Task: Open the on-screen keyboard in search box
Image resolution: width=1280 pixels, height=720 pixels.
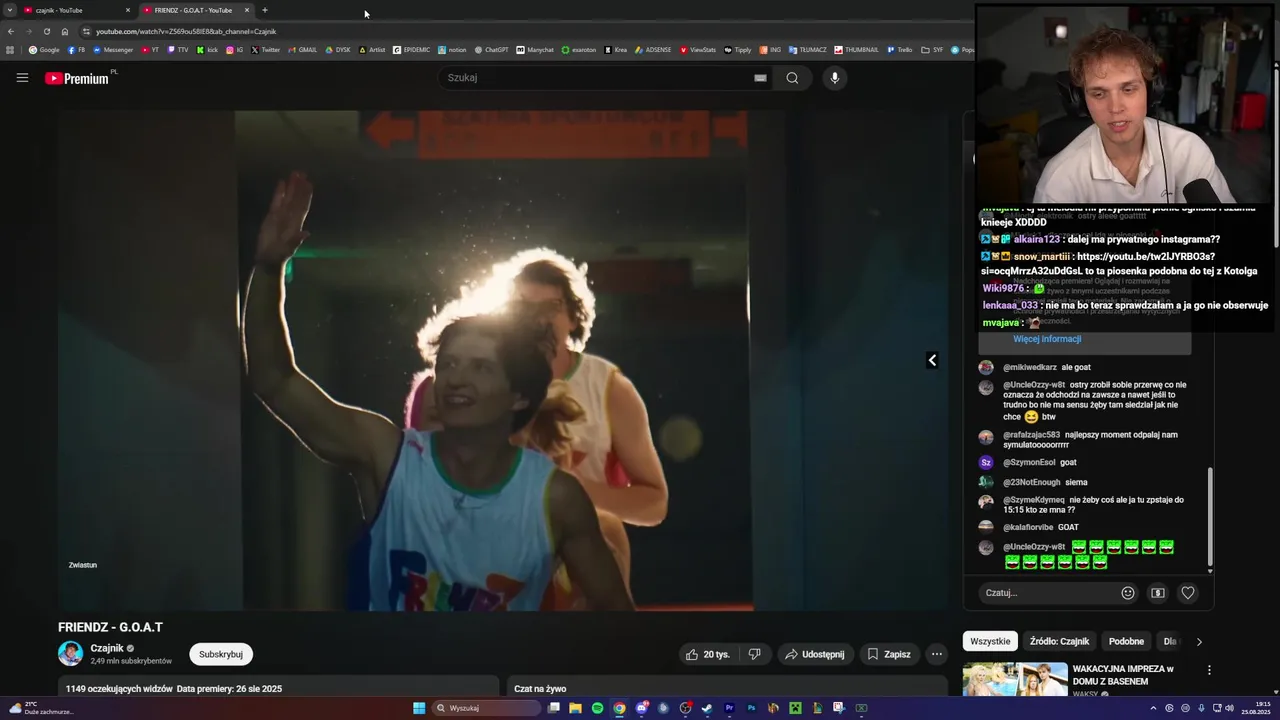Action: click(x=760, y=78)
